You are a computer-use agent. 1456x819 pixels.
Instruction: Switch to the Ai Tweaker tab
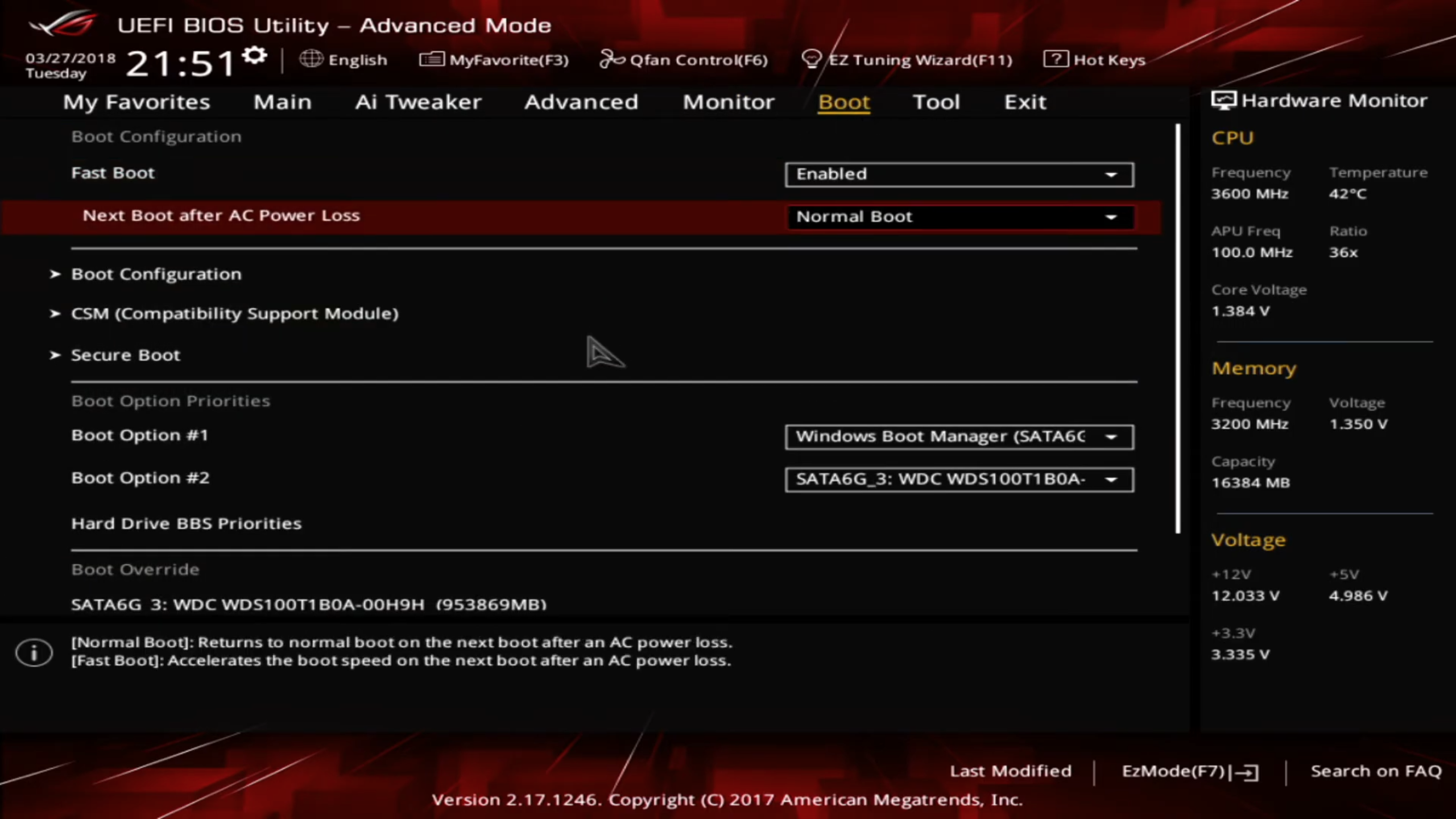tap(418, 102)
